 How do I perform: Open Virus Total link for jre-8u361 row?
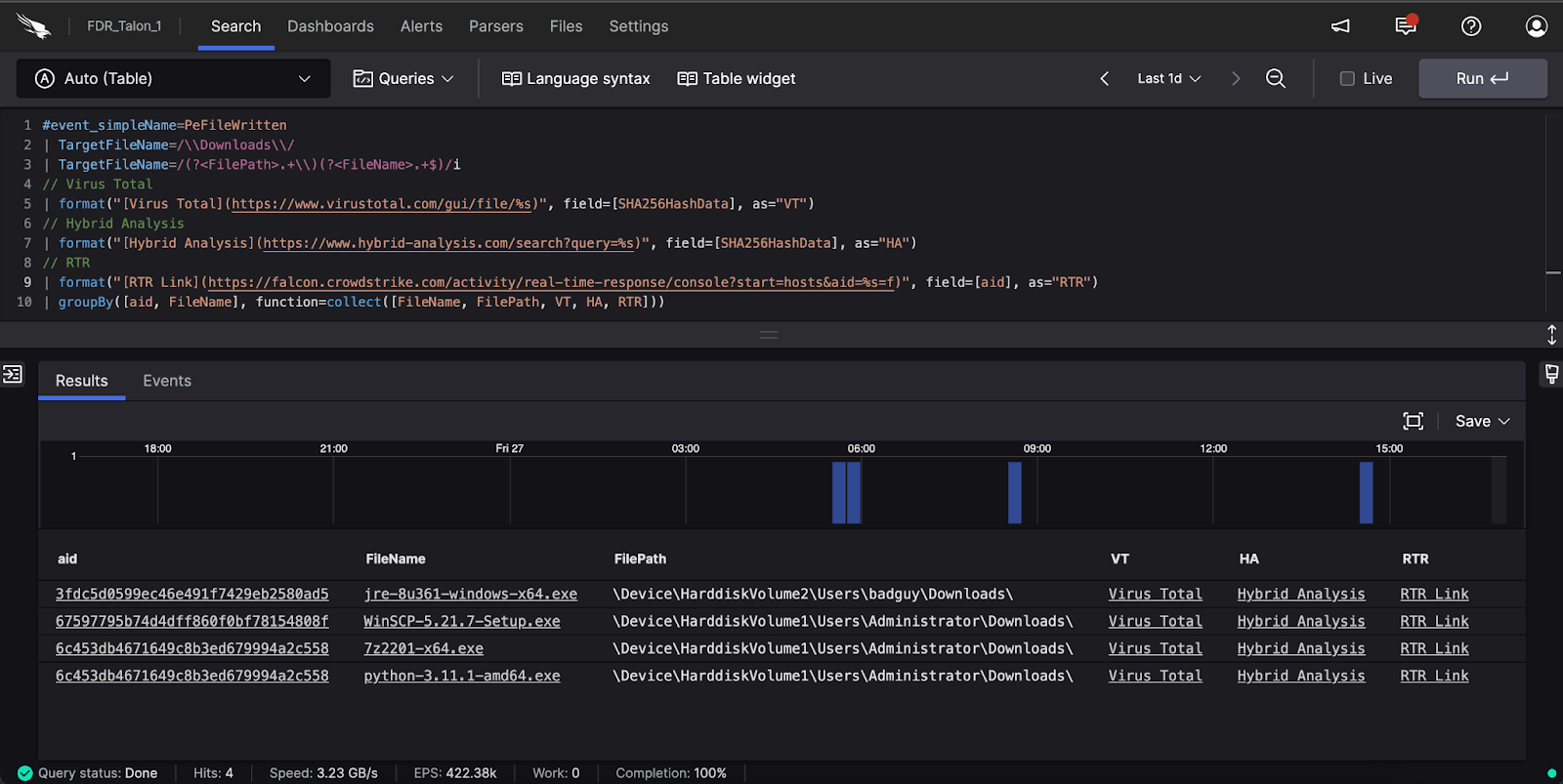tap(1155, 594)
